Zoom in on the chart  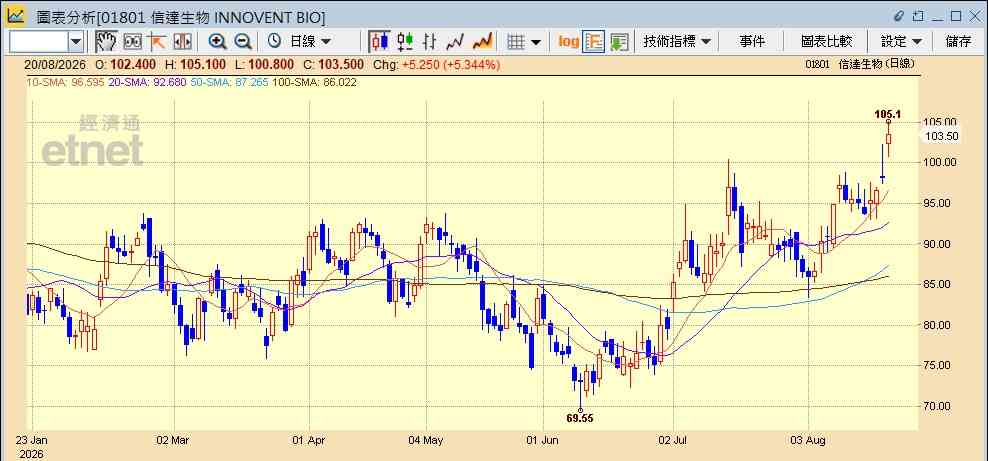pyautogui.click(x=217, y=42)
